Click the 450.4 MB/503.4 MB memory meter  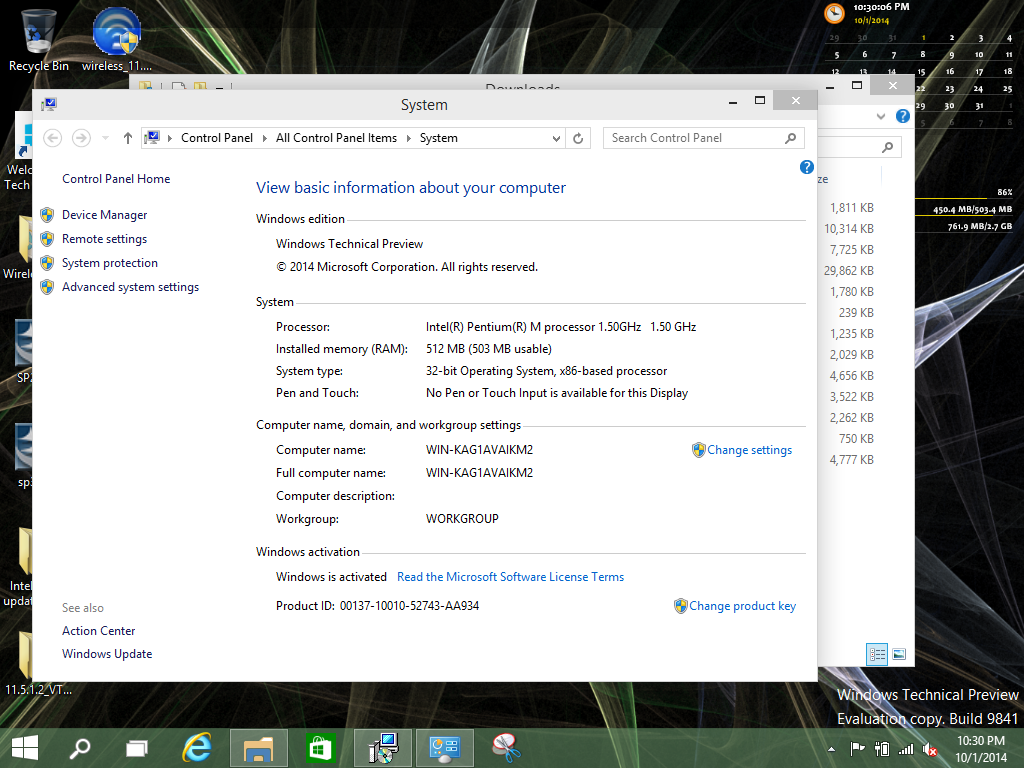[x=972, y=210]
